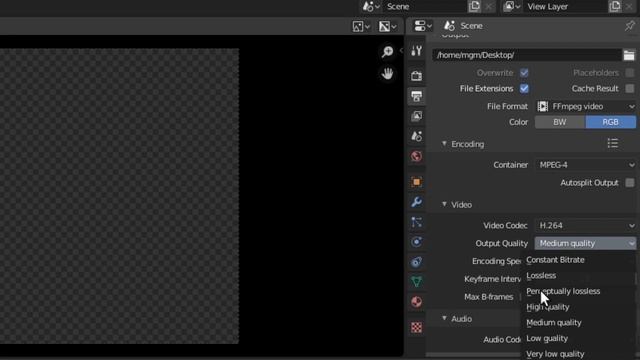Toggle the Overwrite checkbox
640x360 pixels.
[x=524, y=73]
